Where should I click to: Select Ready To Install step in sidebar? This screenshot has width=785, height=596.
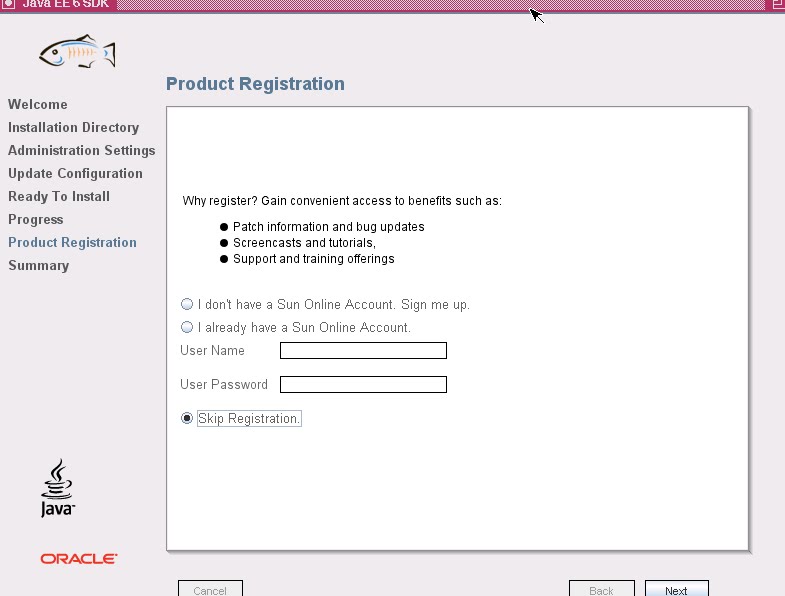pos(59,196)
